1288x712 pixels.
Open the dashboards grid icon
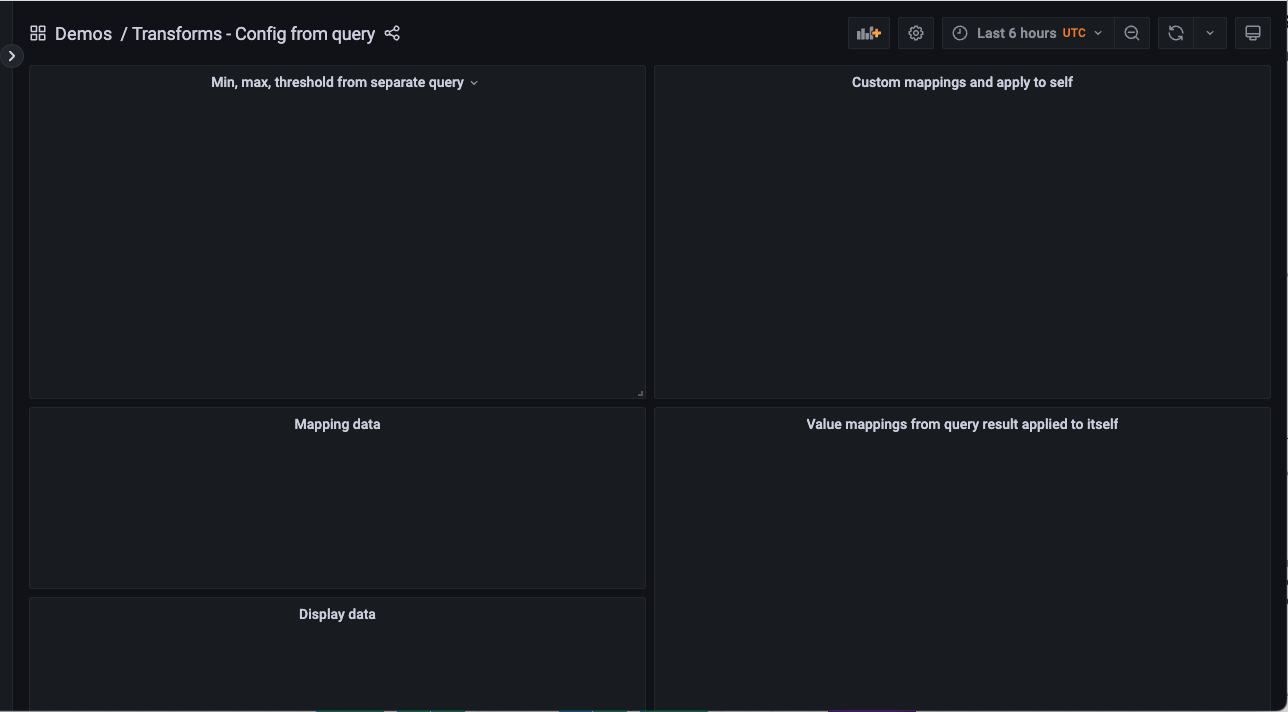[38, 32]
